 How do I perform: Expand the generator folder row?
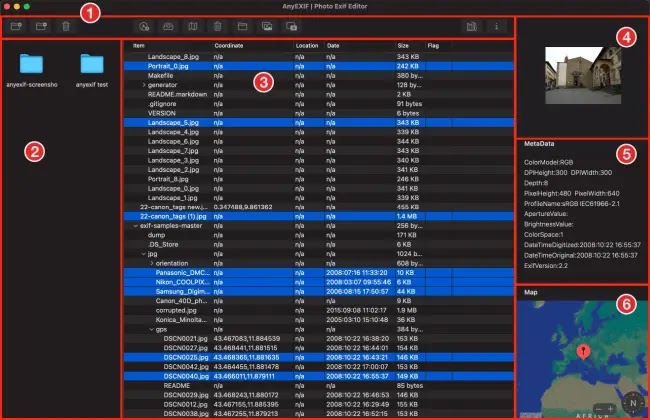click(x=144, y=85)
